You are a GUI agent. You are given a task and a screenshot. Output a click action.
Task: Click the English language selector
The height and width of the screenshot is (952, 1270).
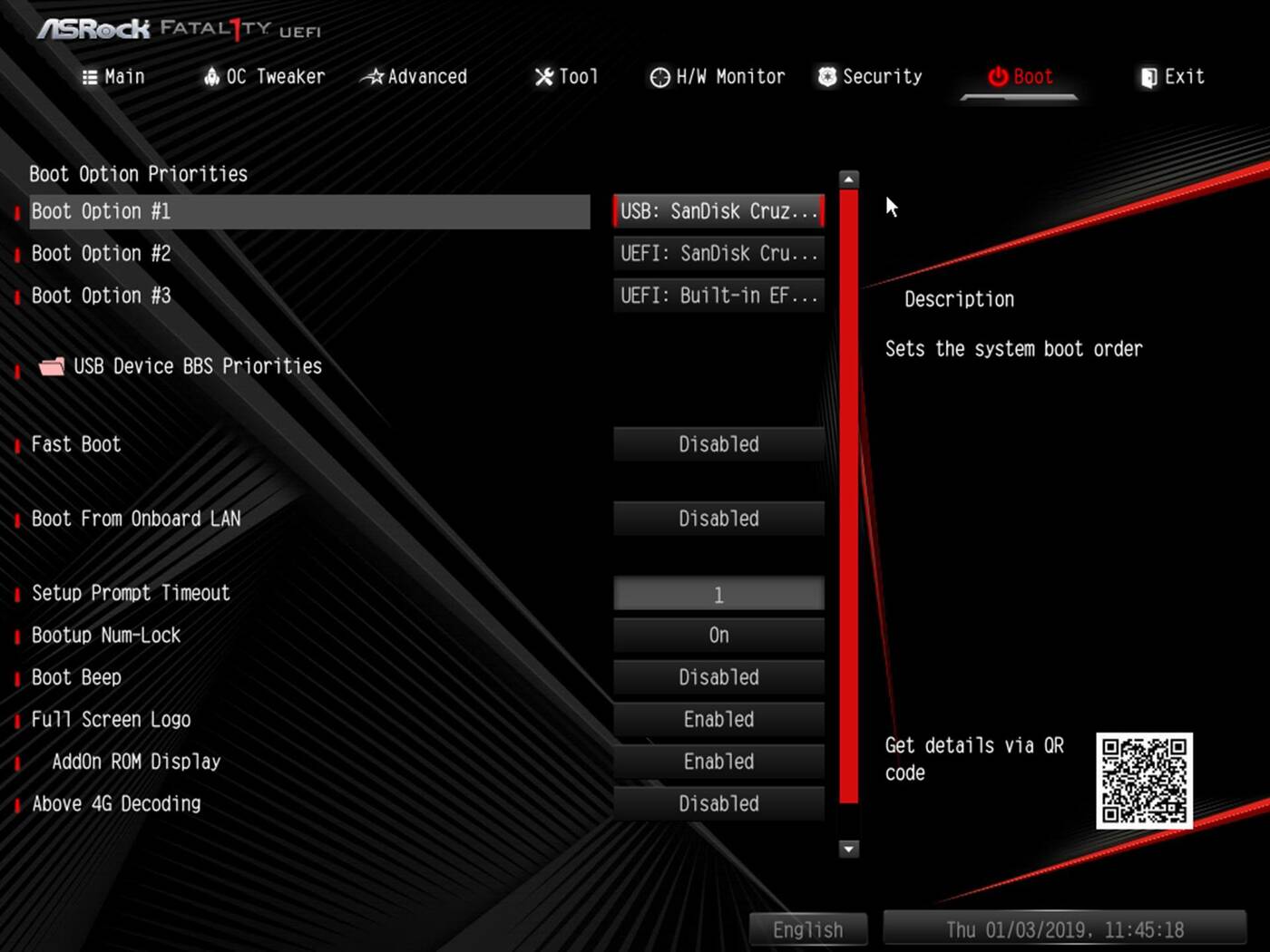click(807, 928)
